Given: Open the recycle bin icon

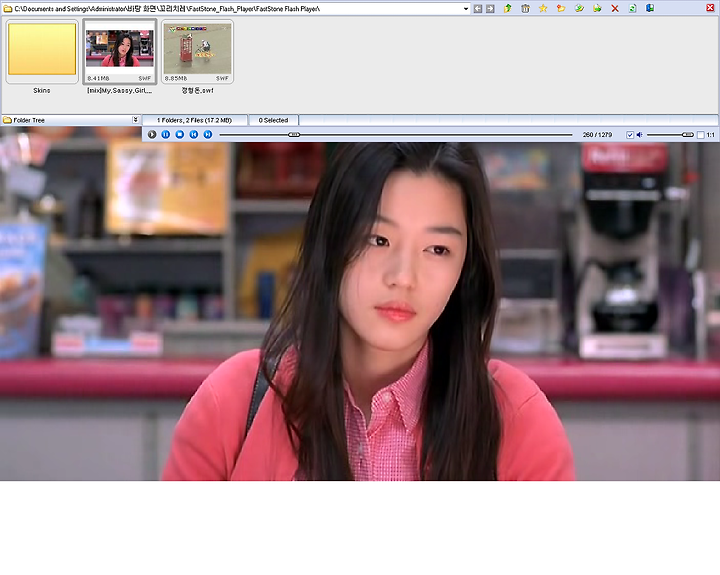Looking at the screenshot, I should point(525,8).
